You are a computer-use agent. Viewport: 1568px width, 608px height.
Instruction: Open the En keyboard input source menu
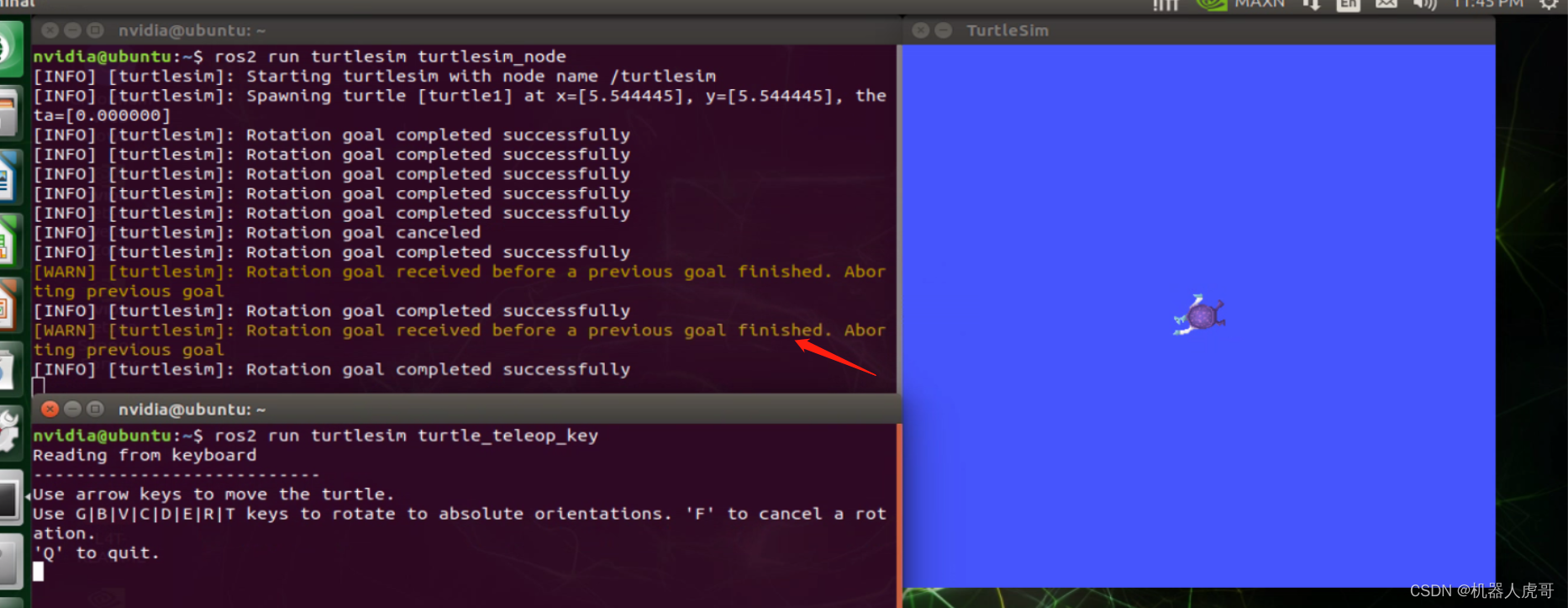pos(1348,4)
